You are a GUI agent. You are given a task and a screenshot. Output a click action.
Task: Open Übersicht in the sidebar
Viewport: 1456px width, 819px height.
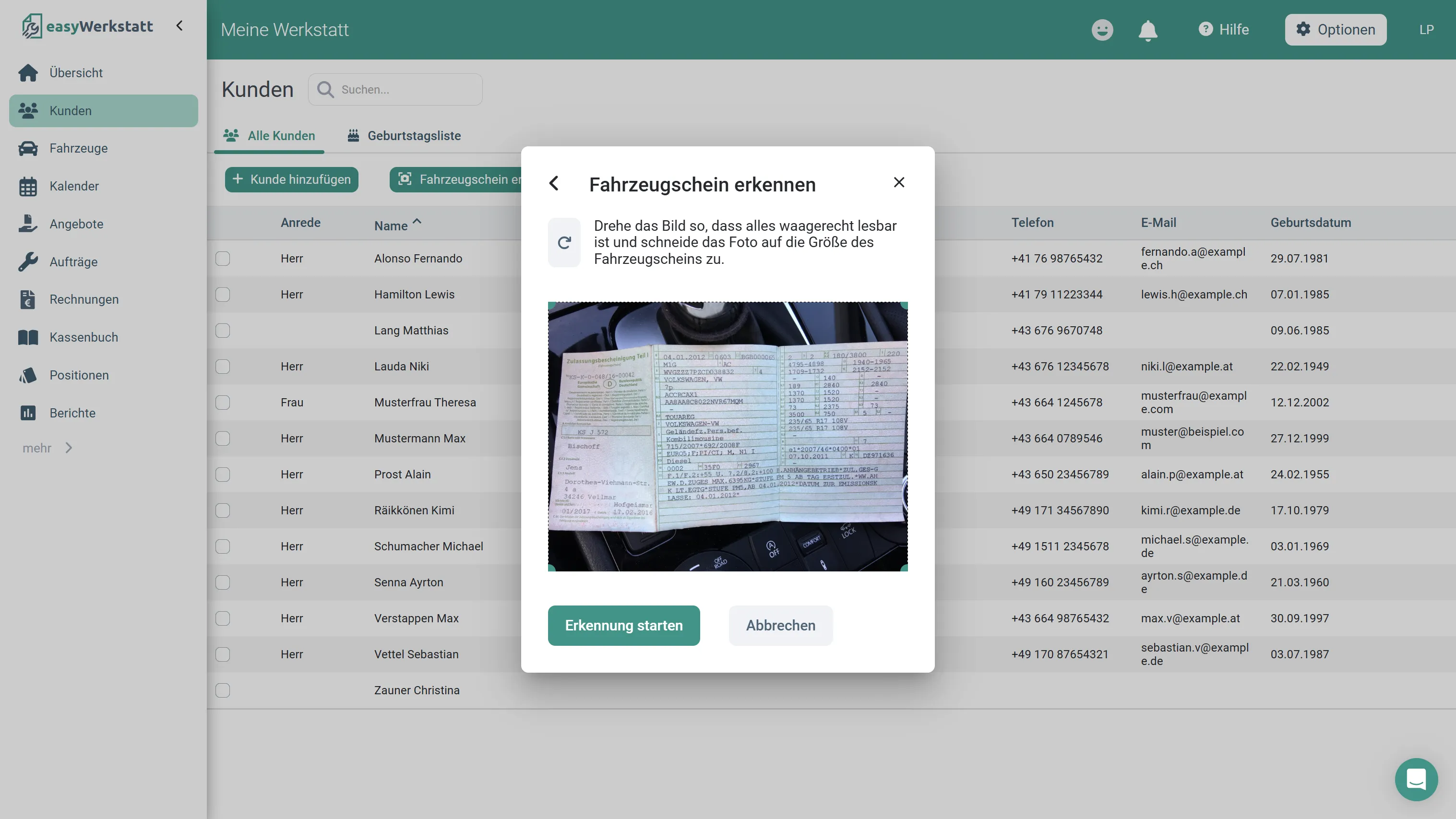(x=104, y=73)
